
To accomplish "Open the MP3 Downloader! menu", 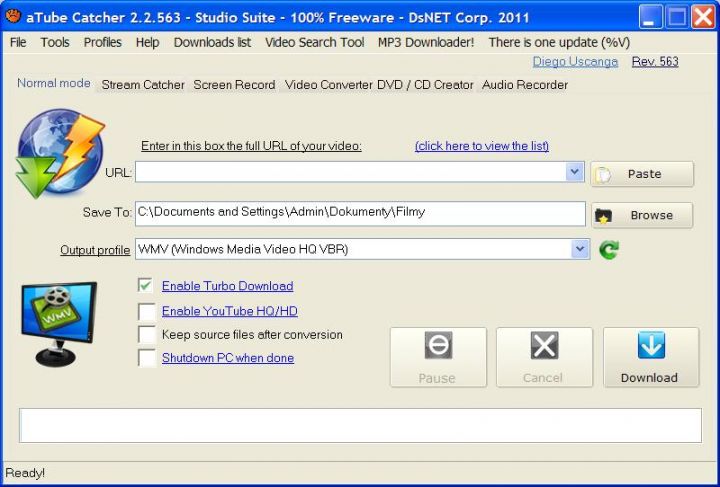I will [x=426, y=42].
